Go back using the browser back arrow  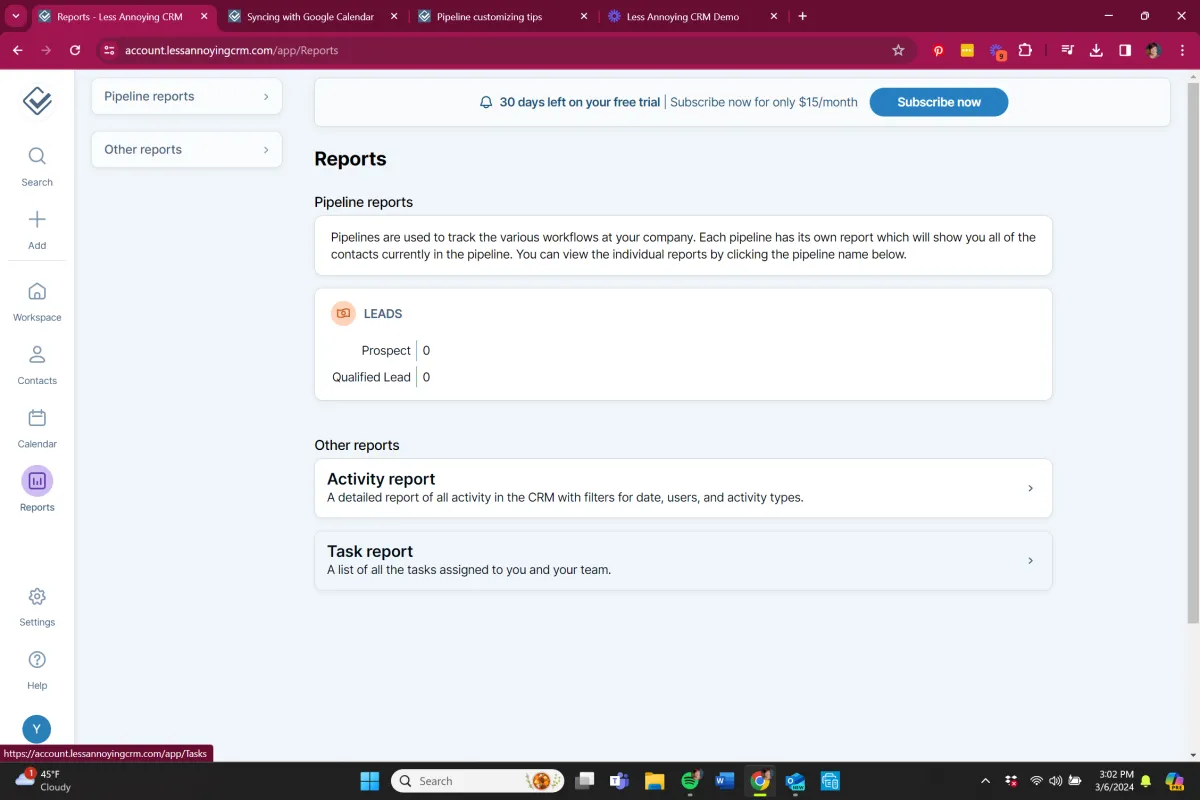click(18, 50)
